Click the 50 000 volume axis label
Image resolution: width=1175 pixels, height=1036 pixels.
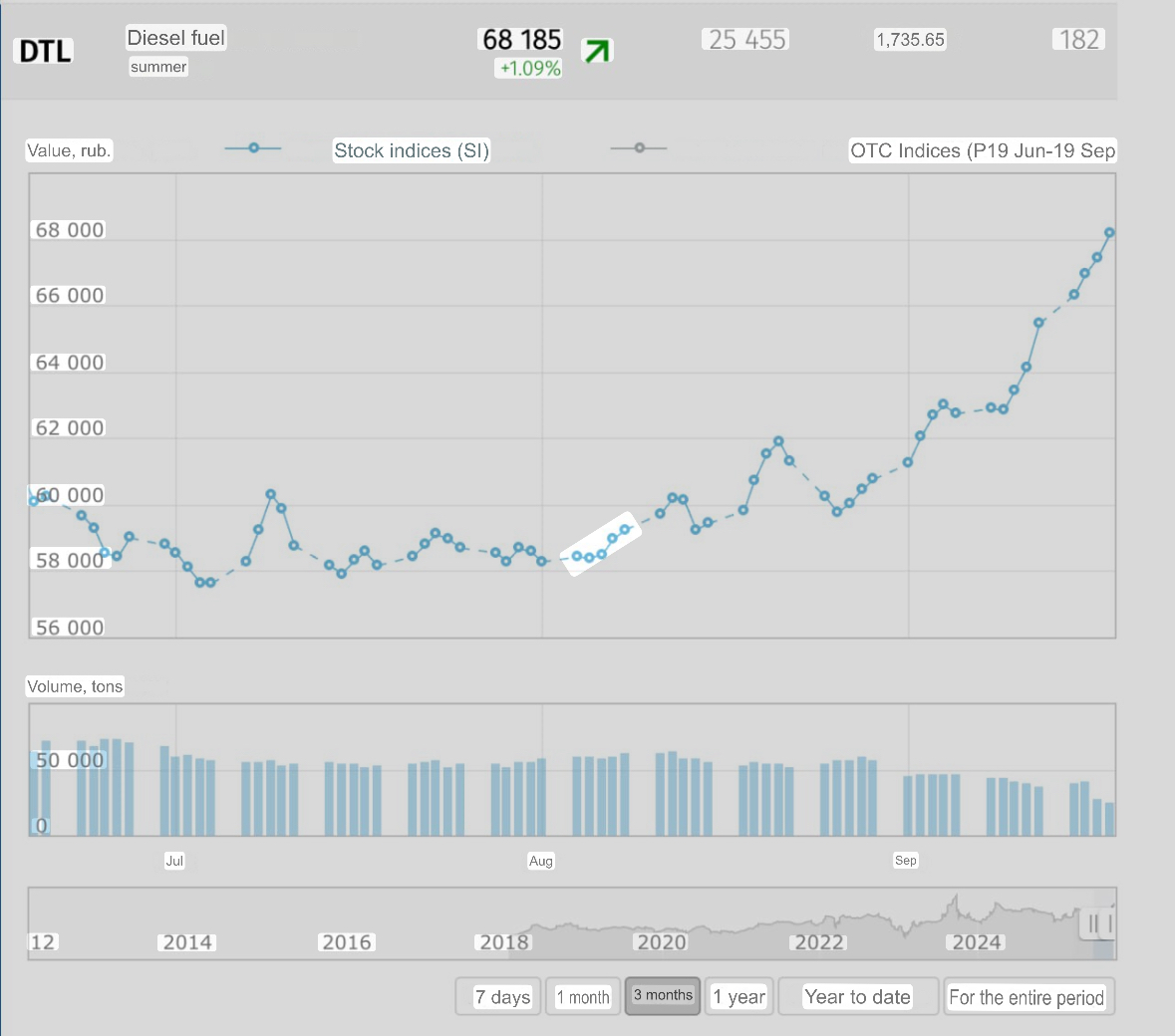click(x=69, y=760)
